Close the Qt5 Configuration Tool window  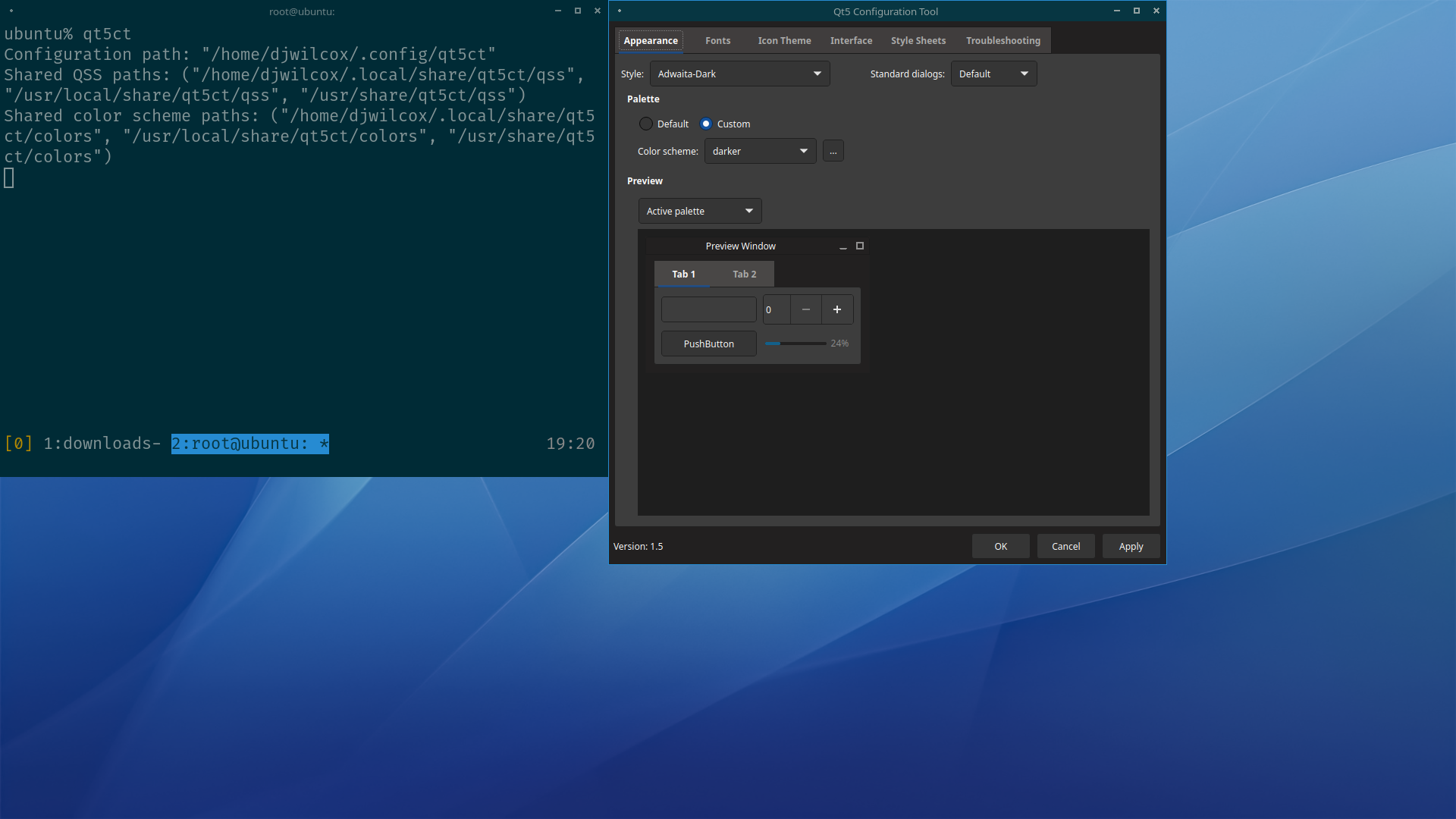[1156, 11]
